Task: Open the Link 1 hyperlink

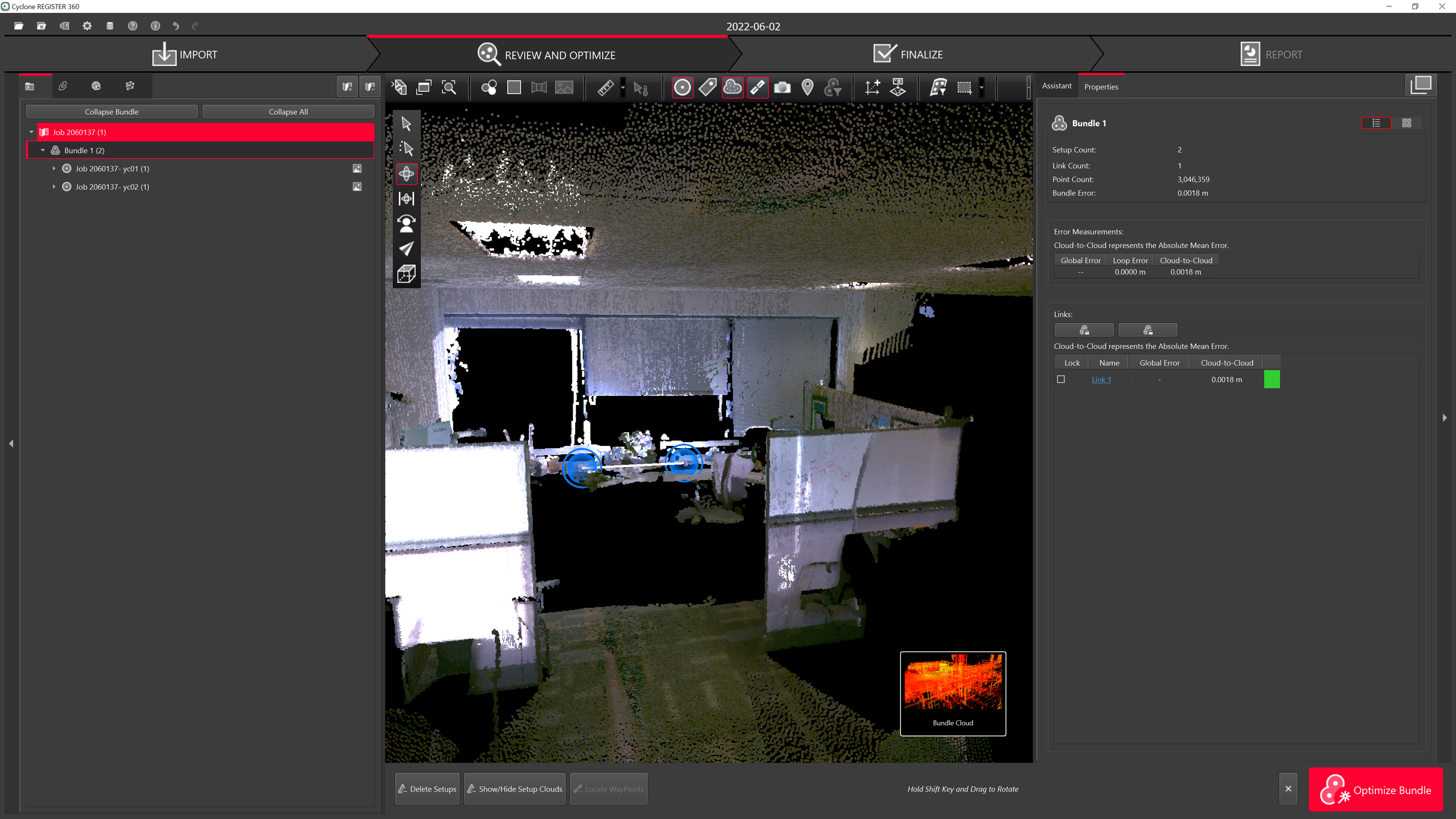Action: click(x=1101, y=379)
